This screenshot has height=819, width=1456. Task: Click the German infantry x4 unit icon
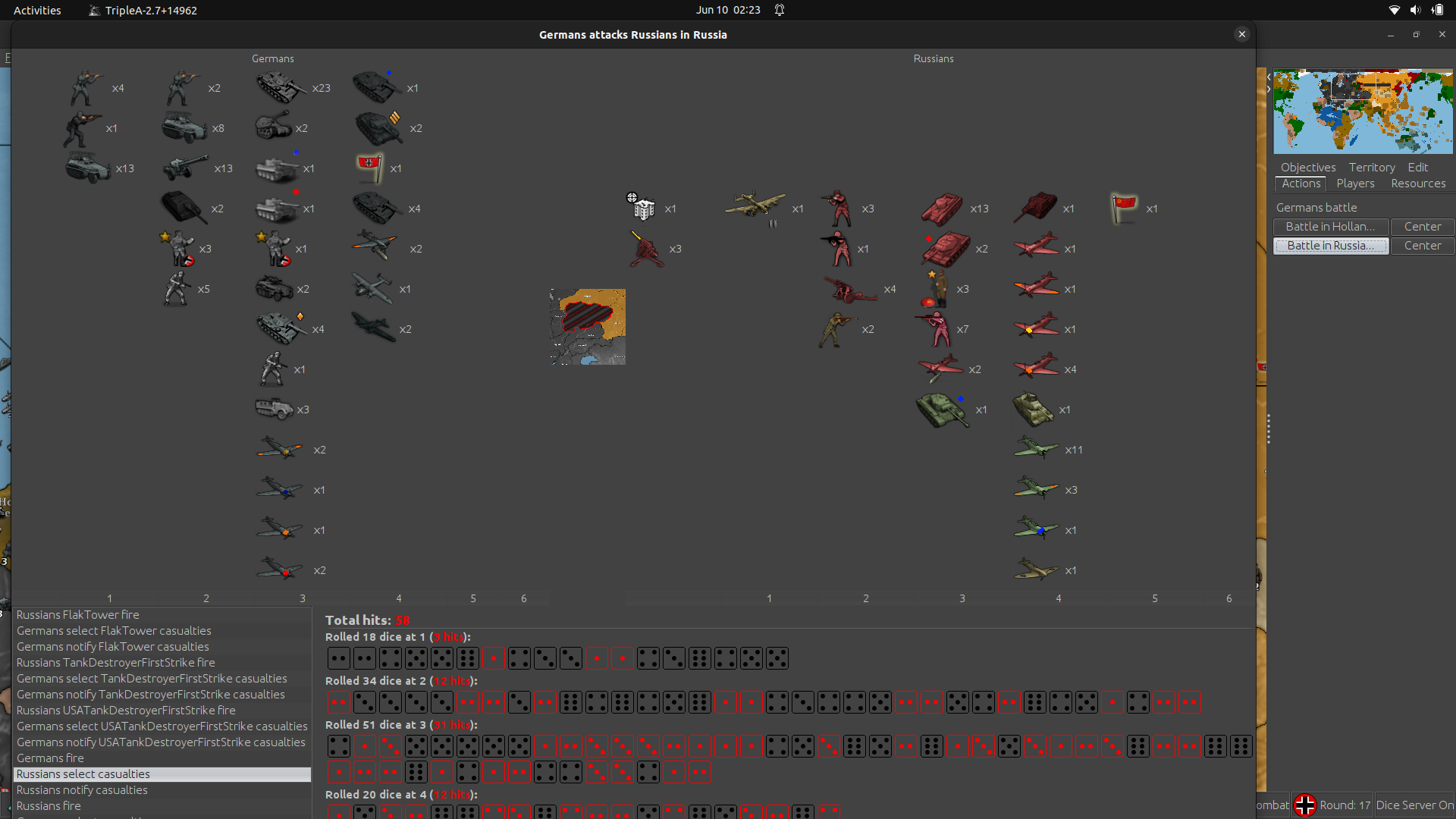[87, 88]
